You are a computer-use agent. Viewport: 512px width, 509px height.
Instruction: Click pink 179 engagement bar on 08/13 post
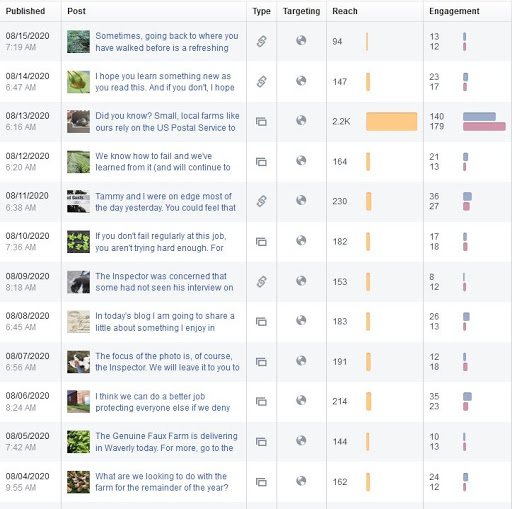(x=484, y=126)
